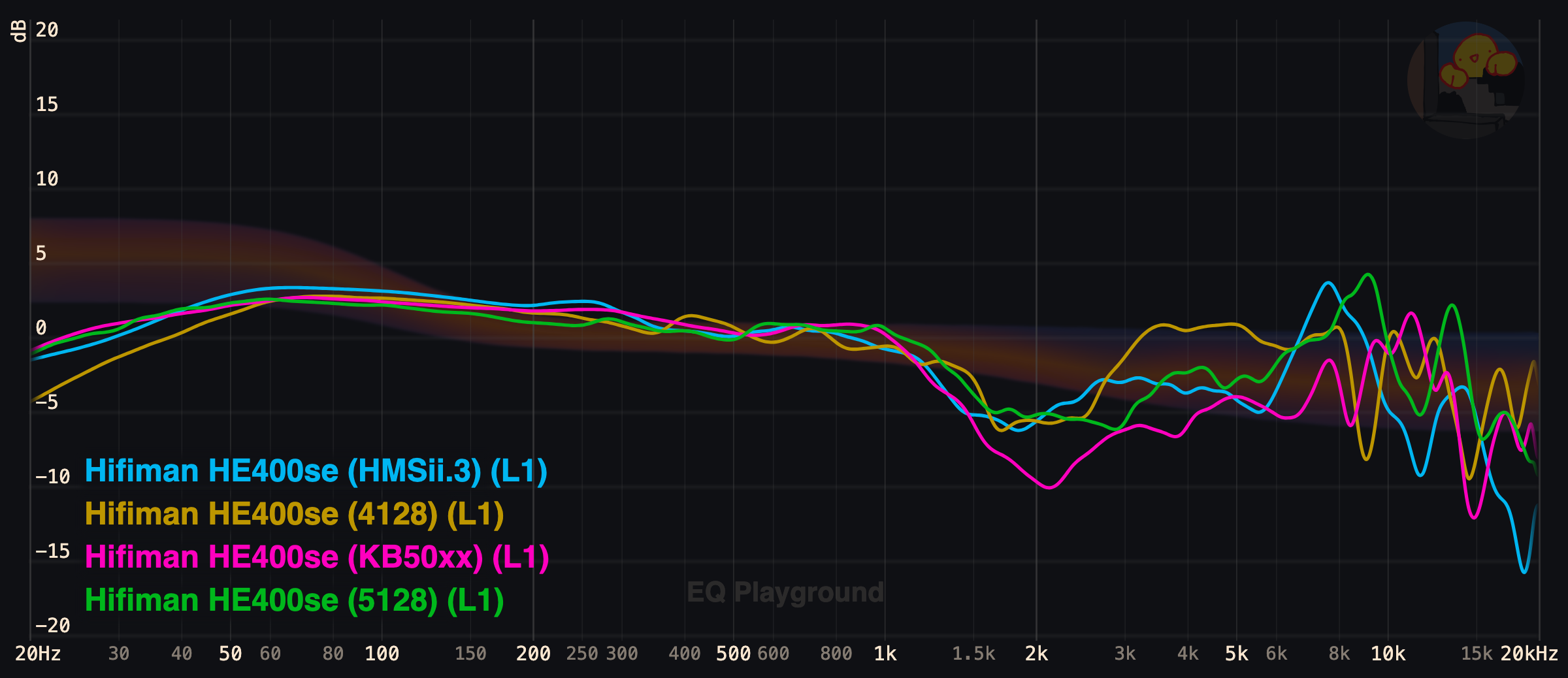Click the 1k frequency axis label
The image size is (1568, 678).
click(x=885, y=653)
